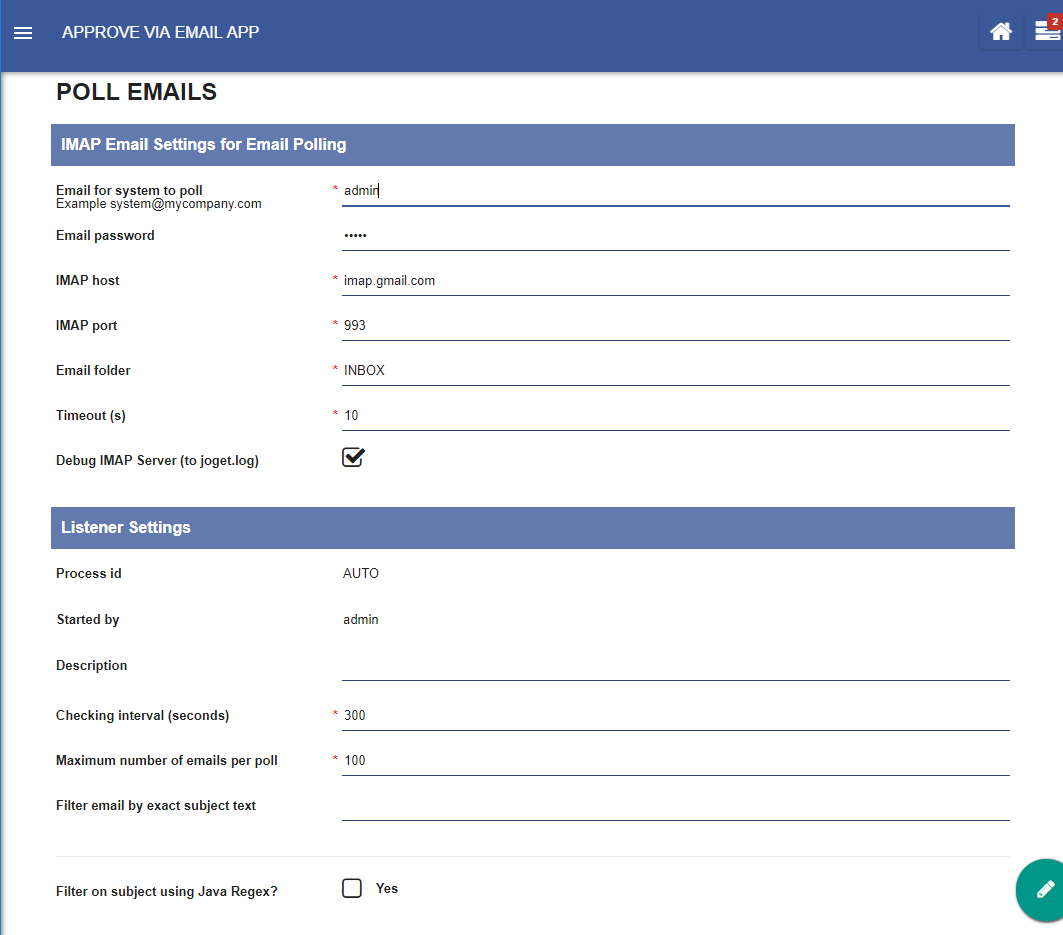Click Example system@mycompany.com hint text
Screen dimensions: 1063x935
pyautogui.click(x=159, y=204)
